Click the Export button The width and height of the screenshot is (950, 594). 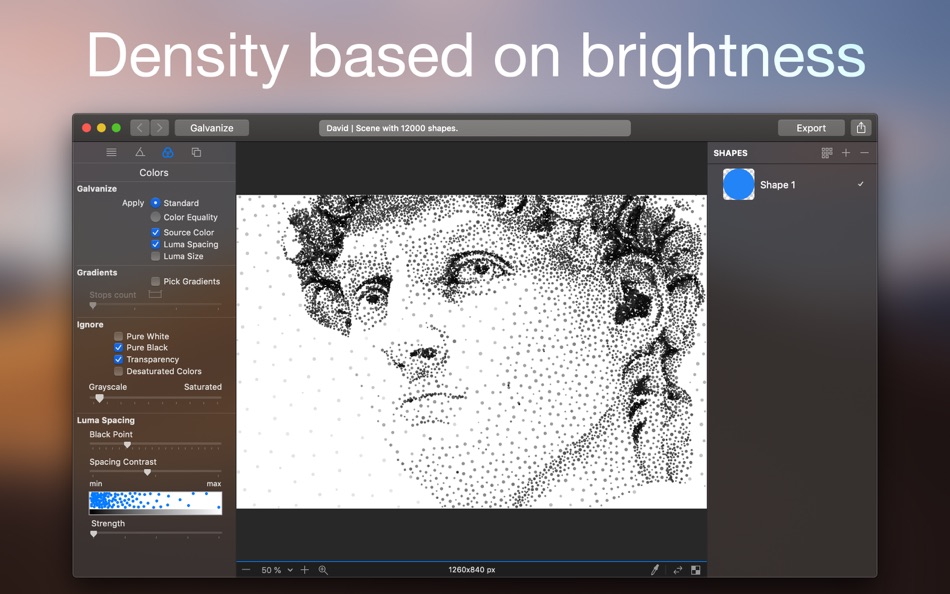tap(811, 128)
